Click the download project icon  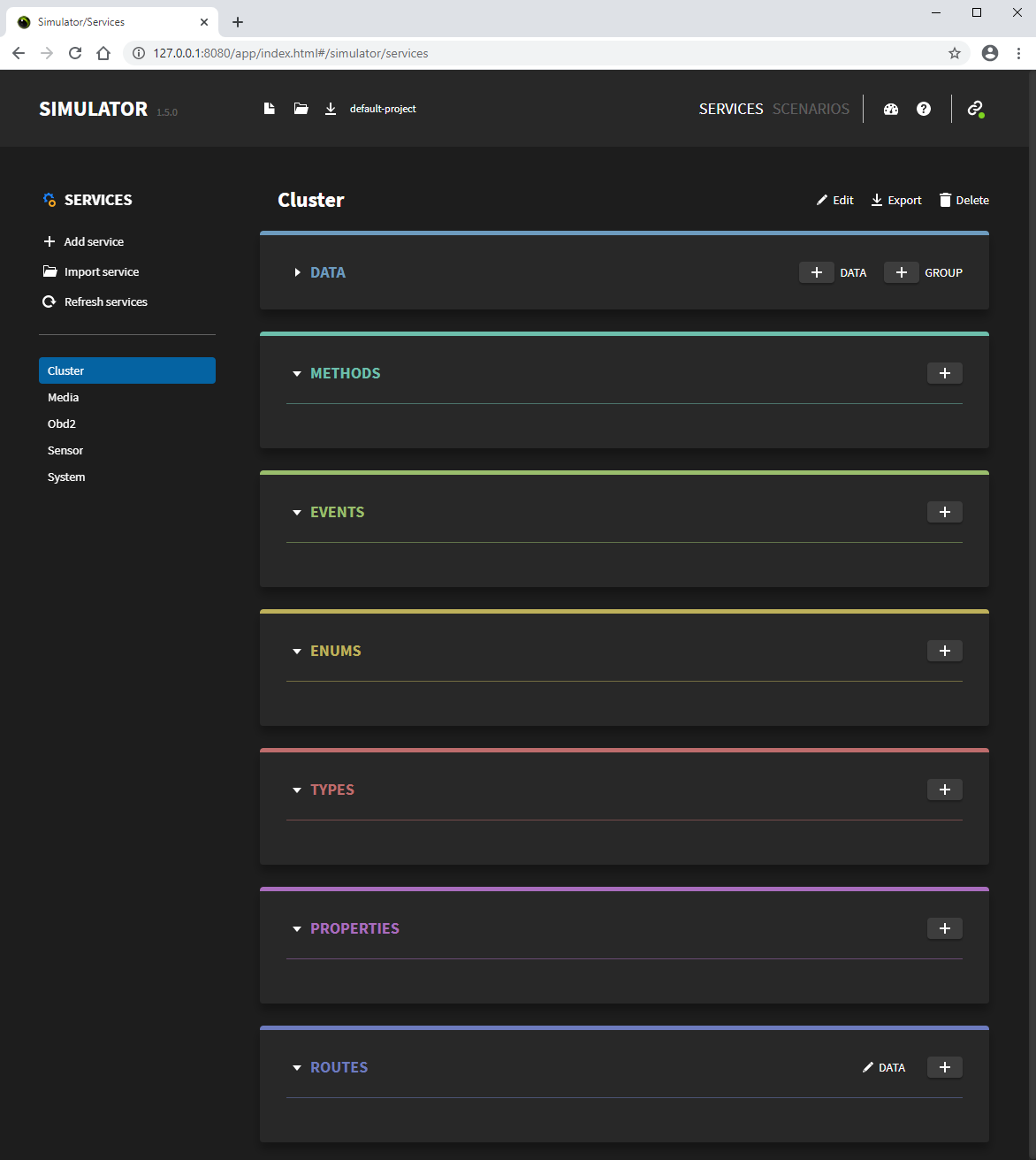[x=331, y=109]
